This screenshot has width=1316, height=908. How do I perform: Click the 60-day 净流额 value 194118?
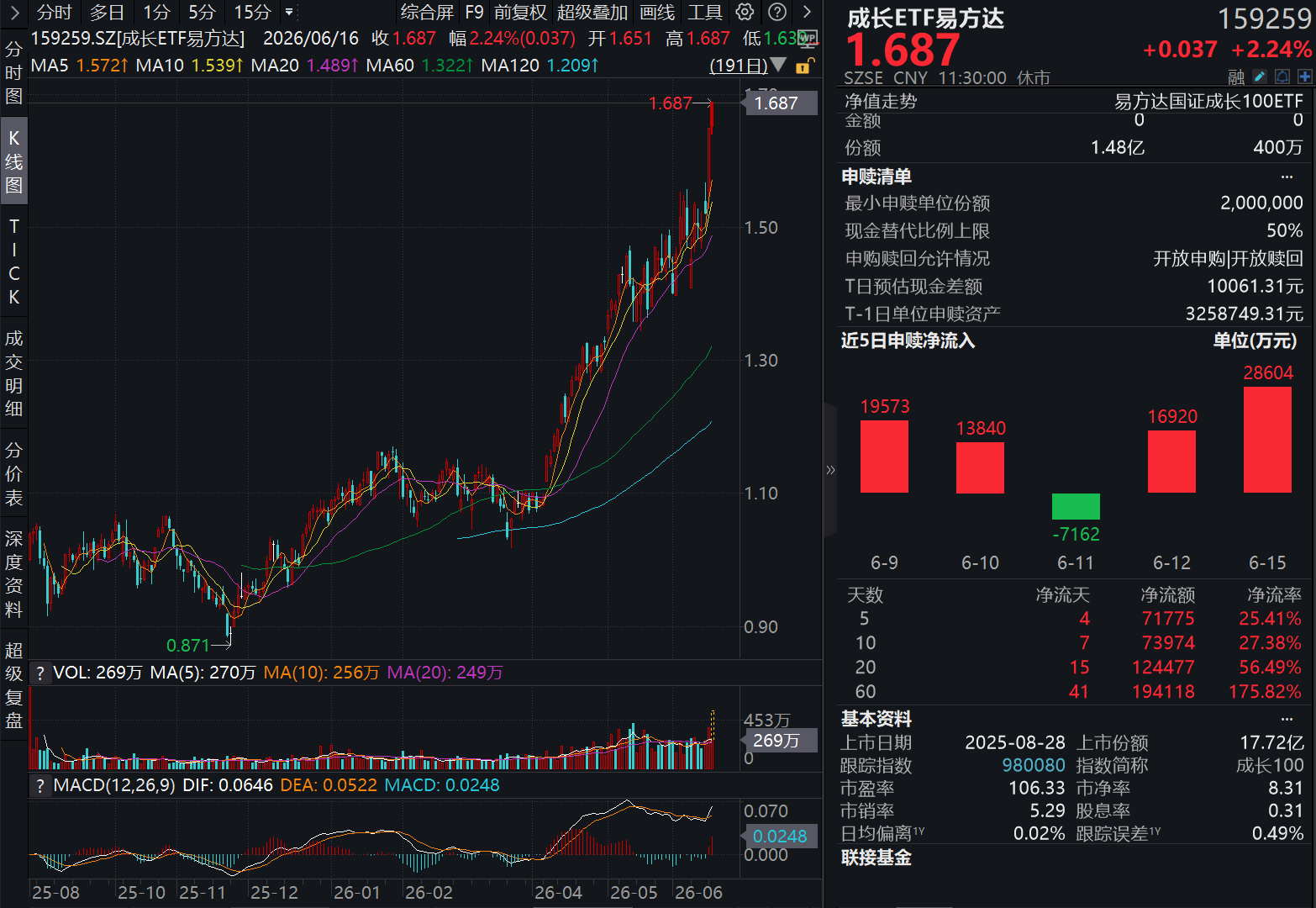(x=1163, y=691)
